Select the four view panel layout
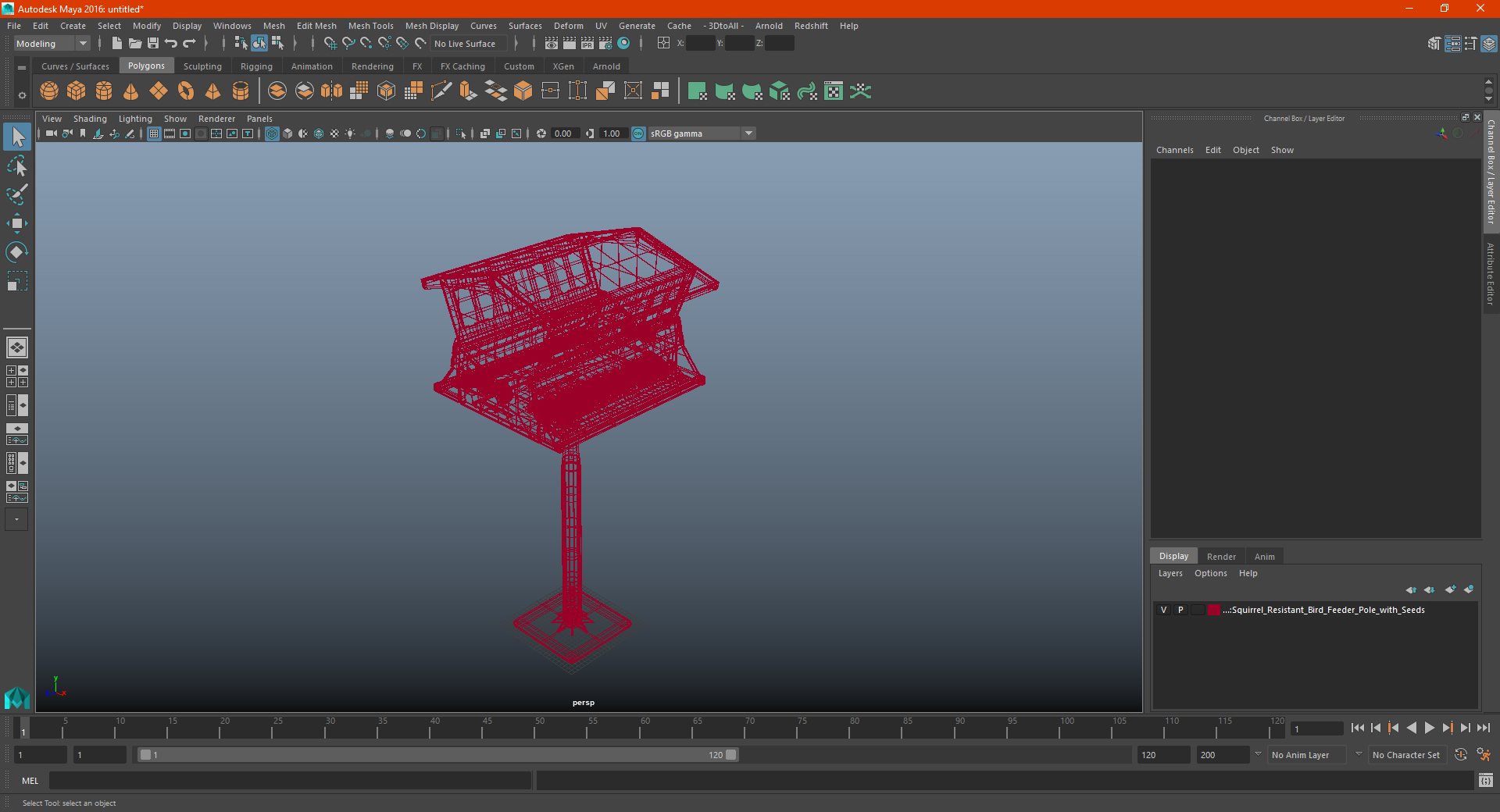Screen dimensions: 1500x812 (x=17, y=376)
